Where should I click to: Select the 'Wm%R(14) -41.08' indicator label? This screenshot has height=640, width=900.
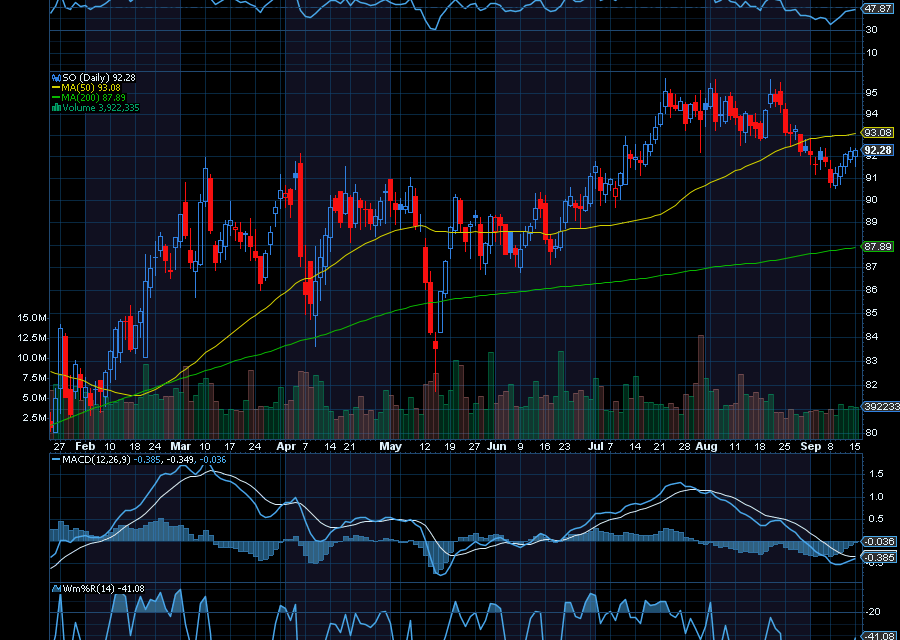[x=103, y=588]
